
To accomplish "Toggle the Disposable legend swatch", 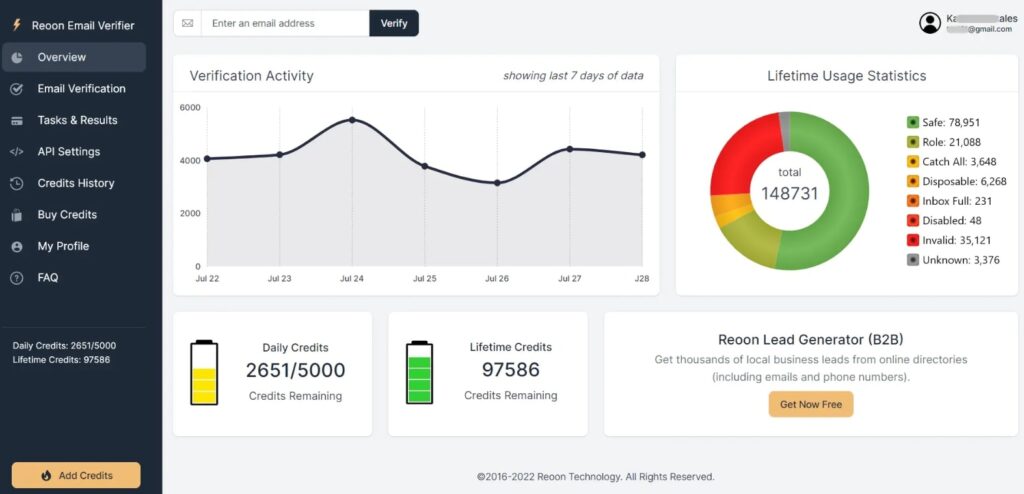I will [912, 181].
